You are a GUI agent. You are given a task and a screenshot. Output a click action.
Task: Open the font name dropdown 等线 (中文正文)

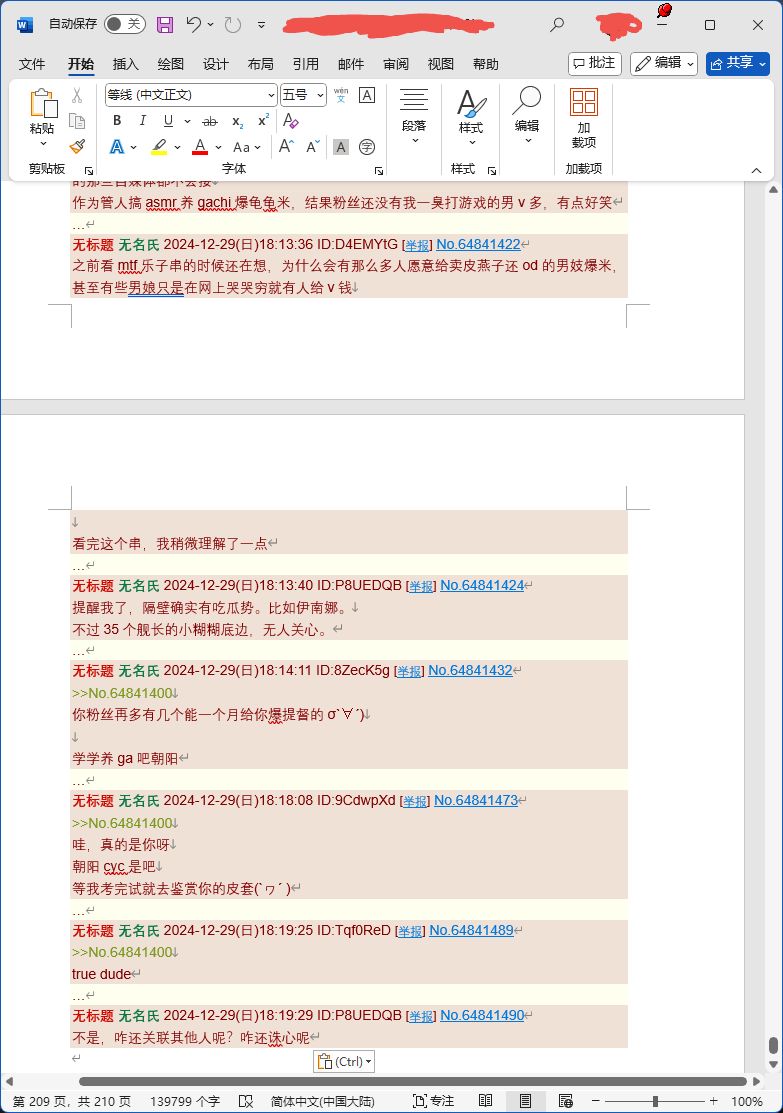(191, 95)
